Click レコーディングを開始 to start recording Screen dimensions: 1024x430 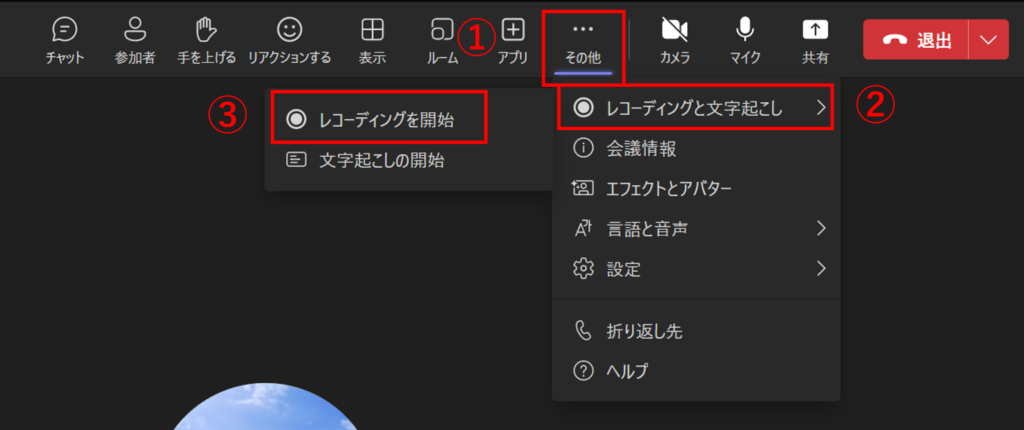tap(380, 120)
